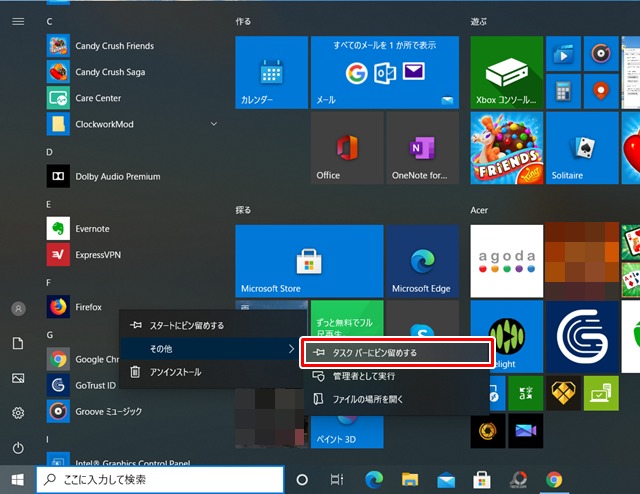Click the taskbar search box
Image resolution: width=640 pixels, height=494 pixels.
click(160, 480)
